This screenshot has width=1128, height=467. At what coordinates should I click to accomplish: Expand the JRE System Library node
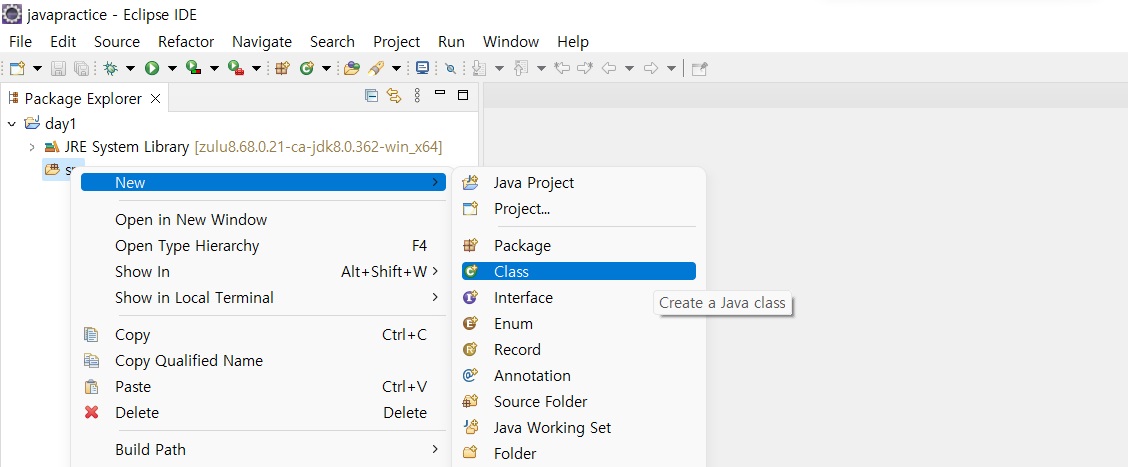(x=32, y=148)
